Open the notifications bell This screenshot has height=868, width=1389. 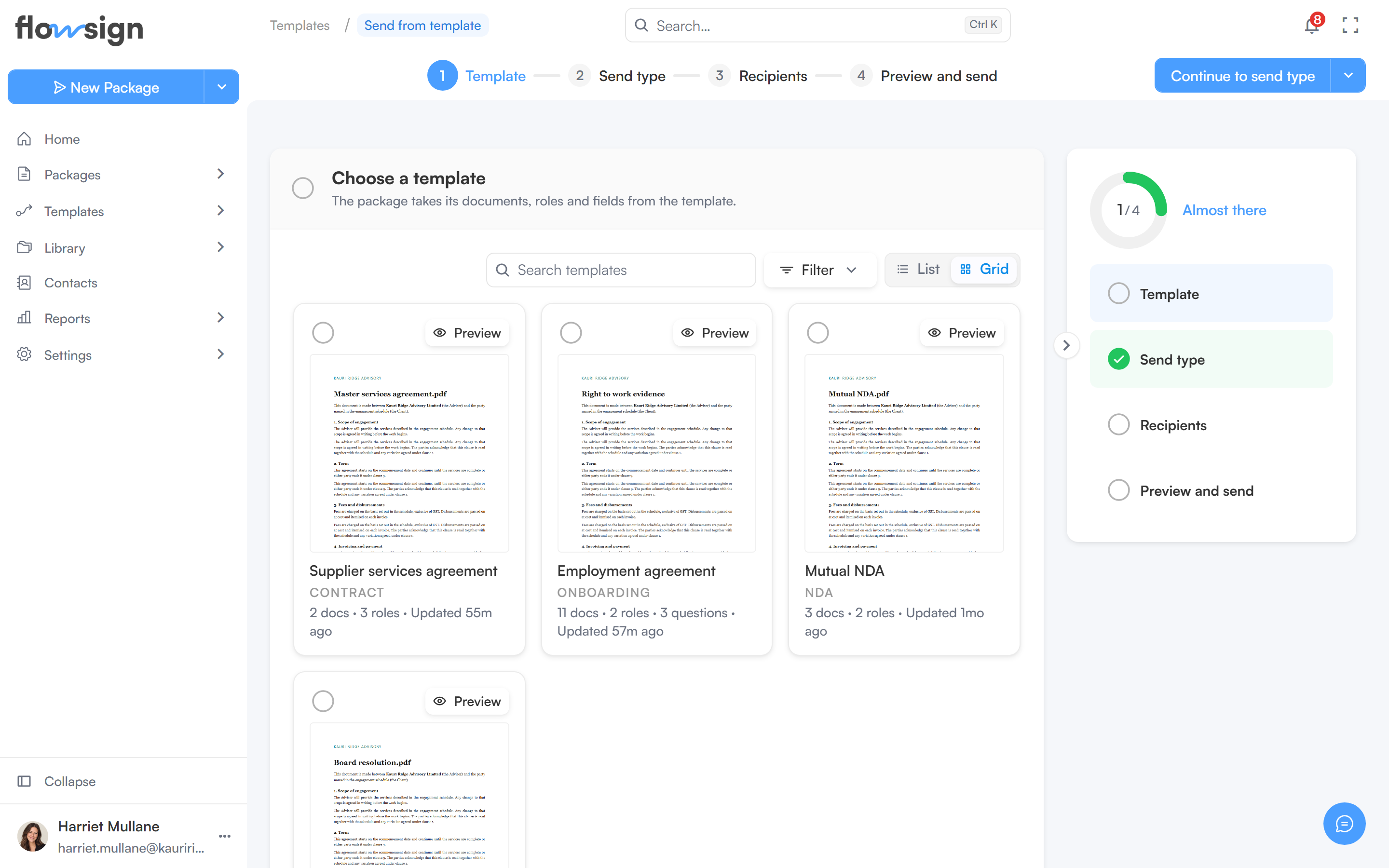pyautogui.click(x=1312, y=25)
